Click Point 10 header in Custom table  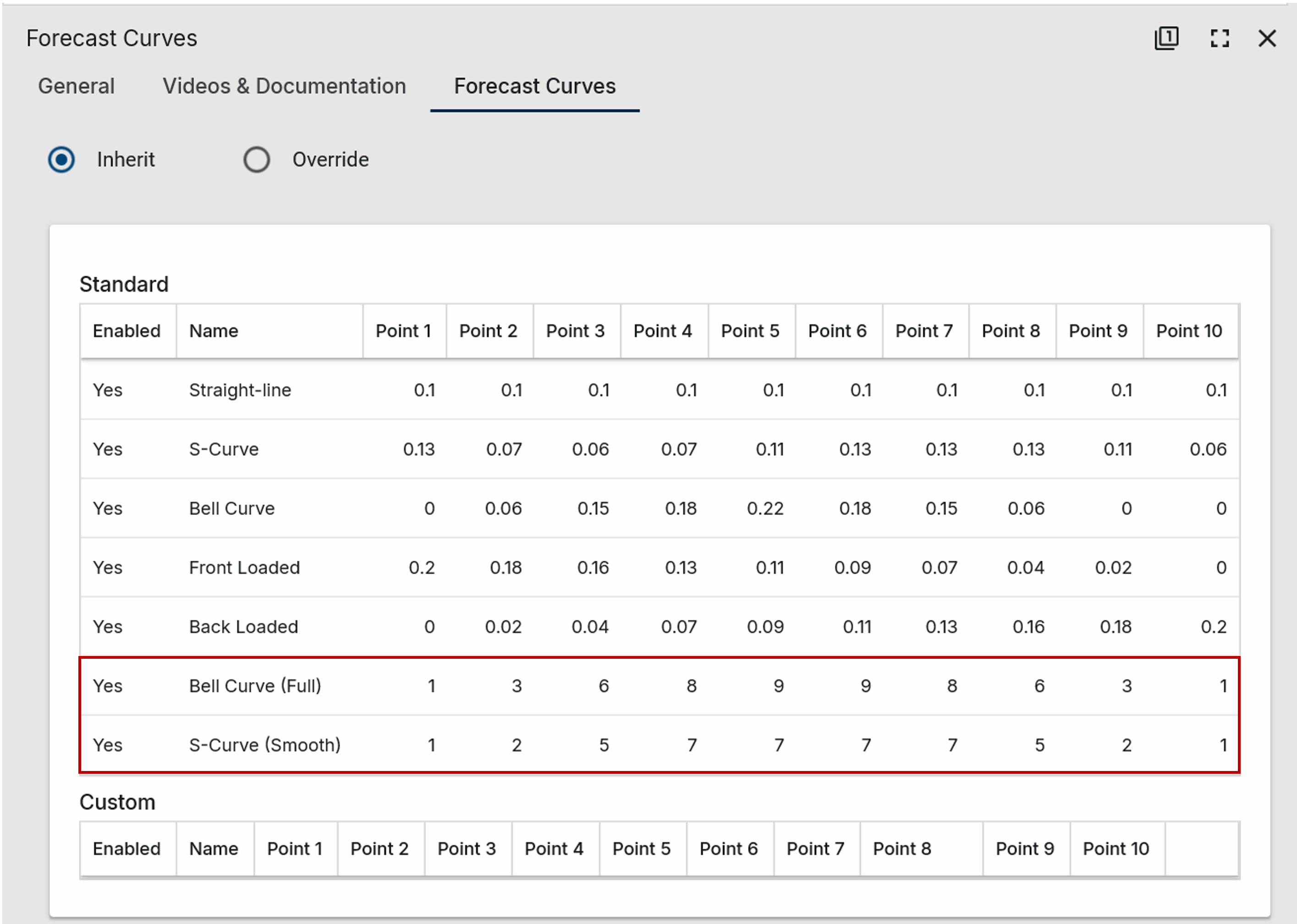point(1116,849)
